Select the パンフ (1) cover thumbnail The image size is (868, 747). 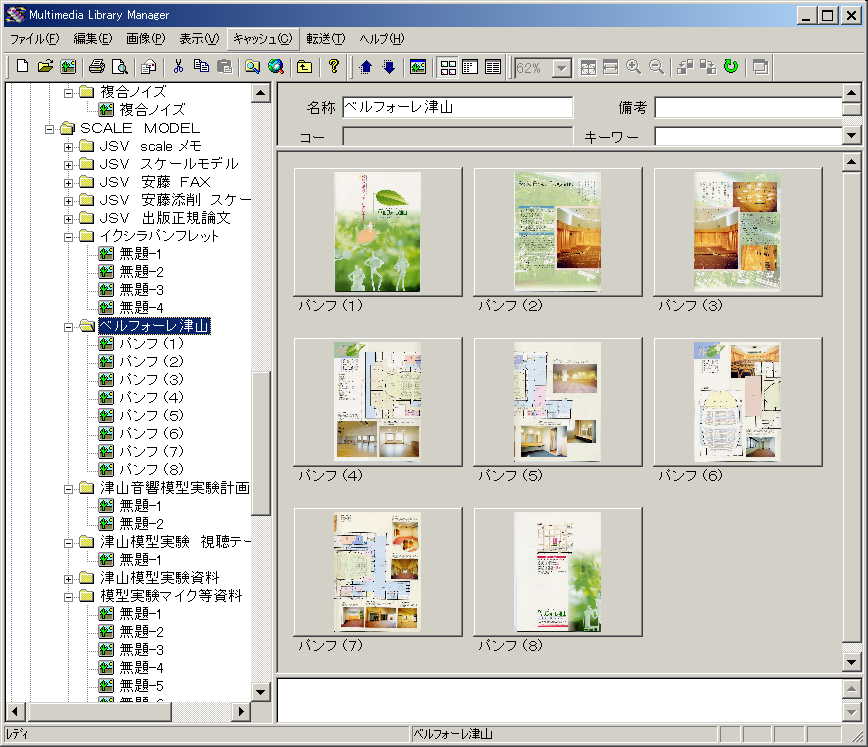pos(378,232)
